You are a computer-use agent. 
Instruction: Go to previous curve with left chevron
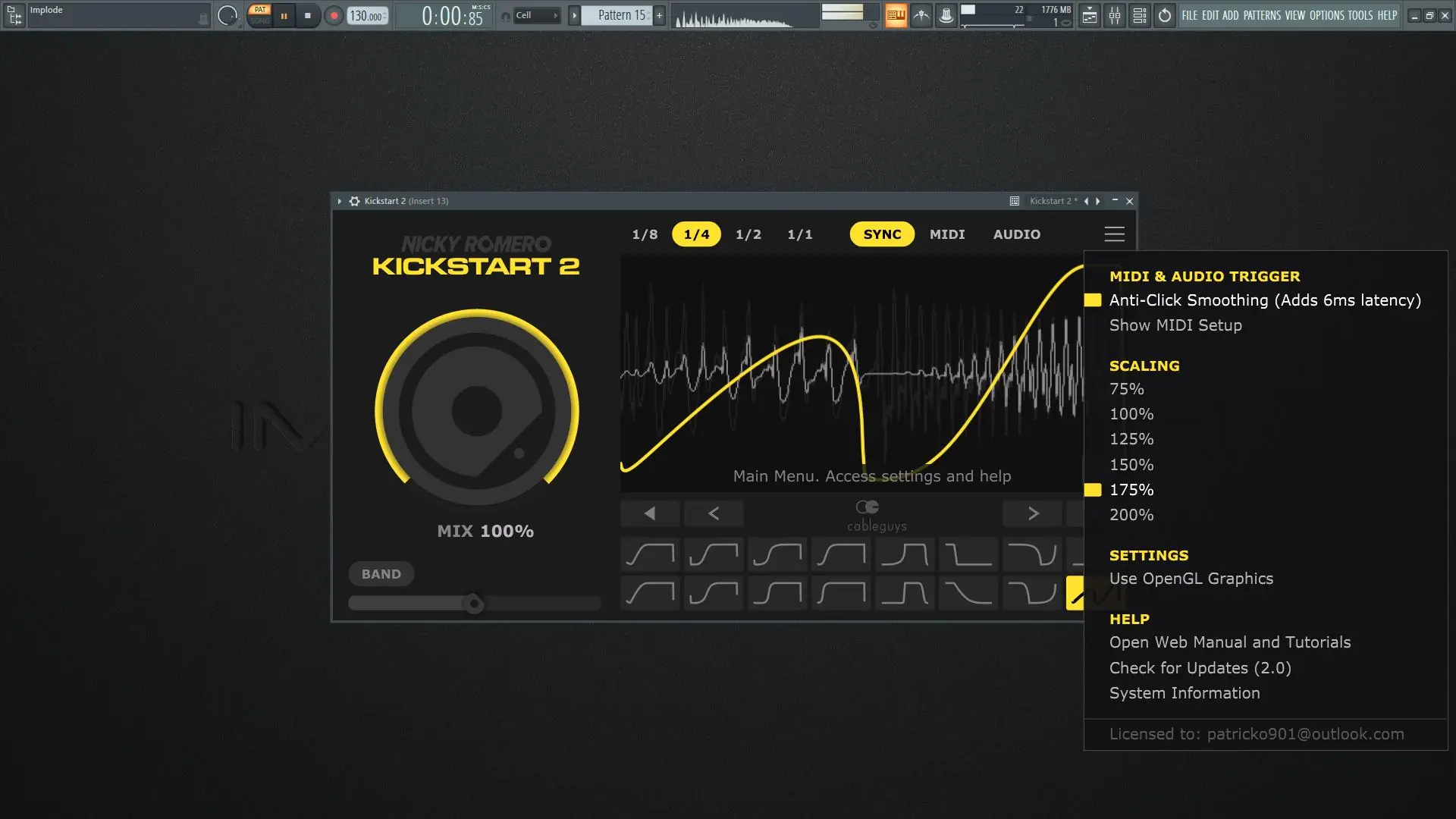coord(713,513)
